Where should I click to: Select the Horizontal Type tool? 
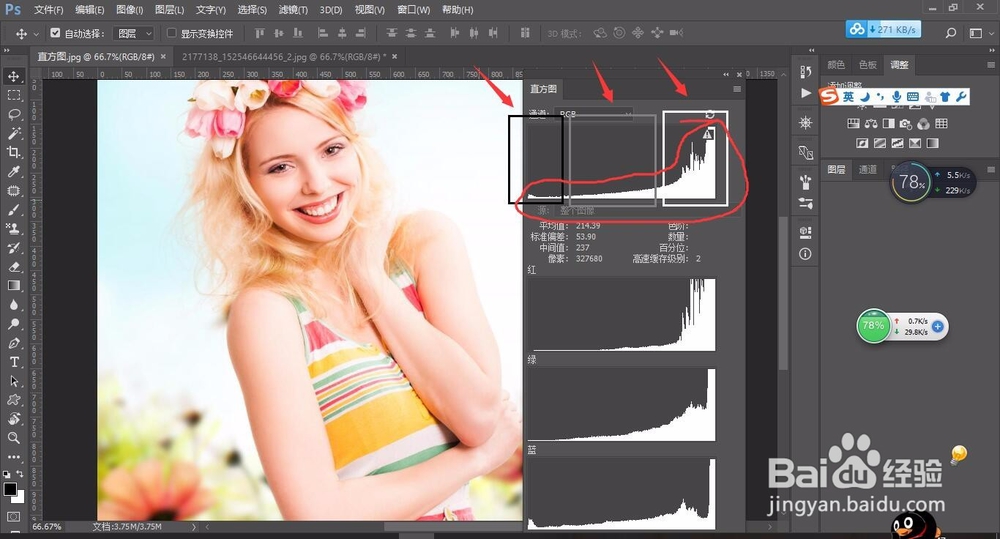(x=13, y=362)
